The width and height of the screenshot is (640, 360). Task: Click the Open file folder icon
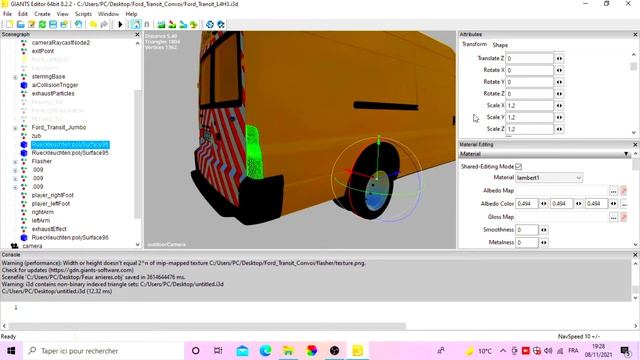[x=20, y=24]
